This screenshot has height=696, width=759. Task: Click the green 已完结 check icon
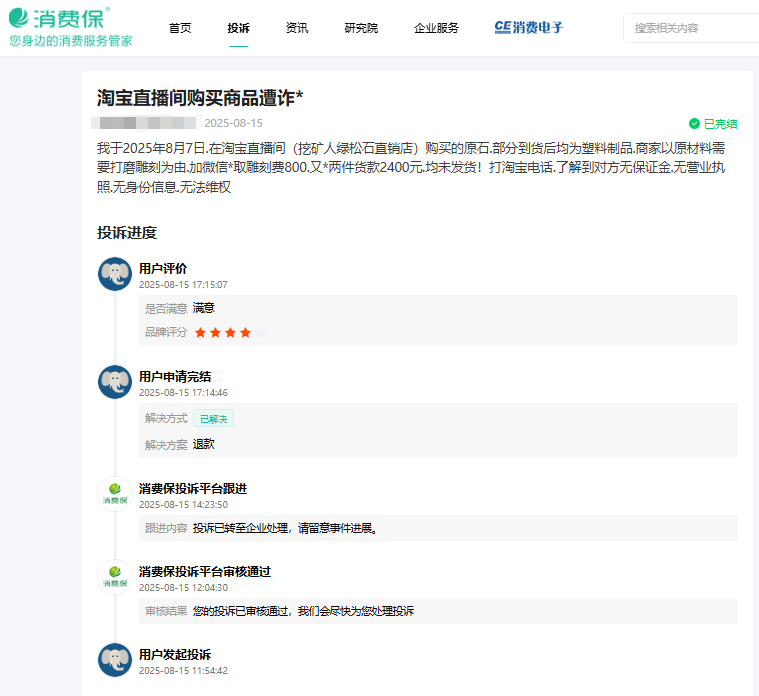tap(694, 124)
